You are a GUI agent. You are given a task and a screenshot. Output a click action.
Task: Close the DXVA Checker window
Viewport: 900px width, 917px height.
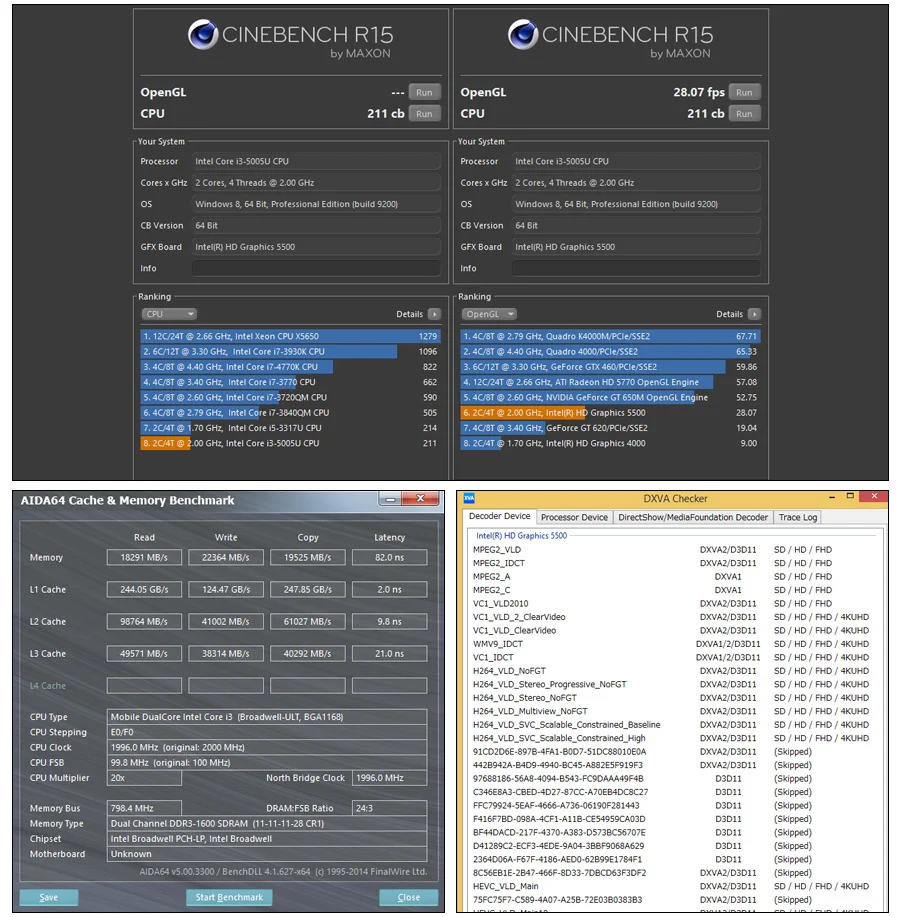coord(874,497)
